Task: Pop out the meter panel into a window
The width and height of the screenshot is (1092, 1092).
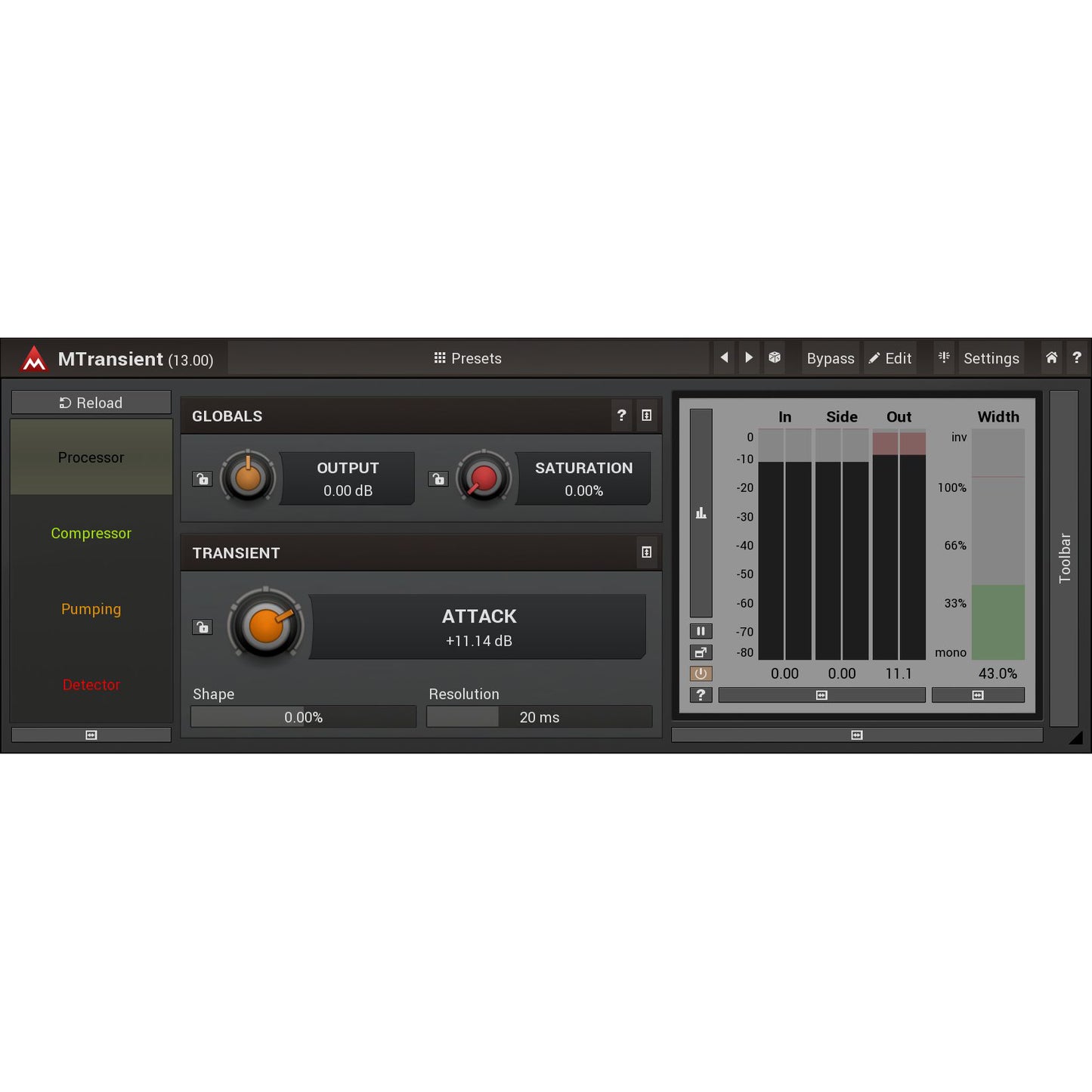Action: [x=701, y=651]
